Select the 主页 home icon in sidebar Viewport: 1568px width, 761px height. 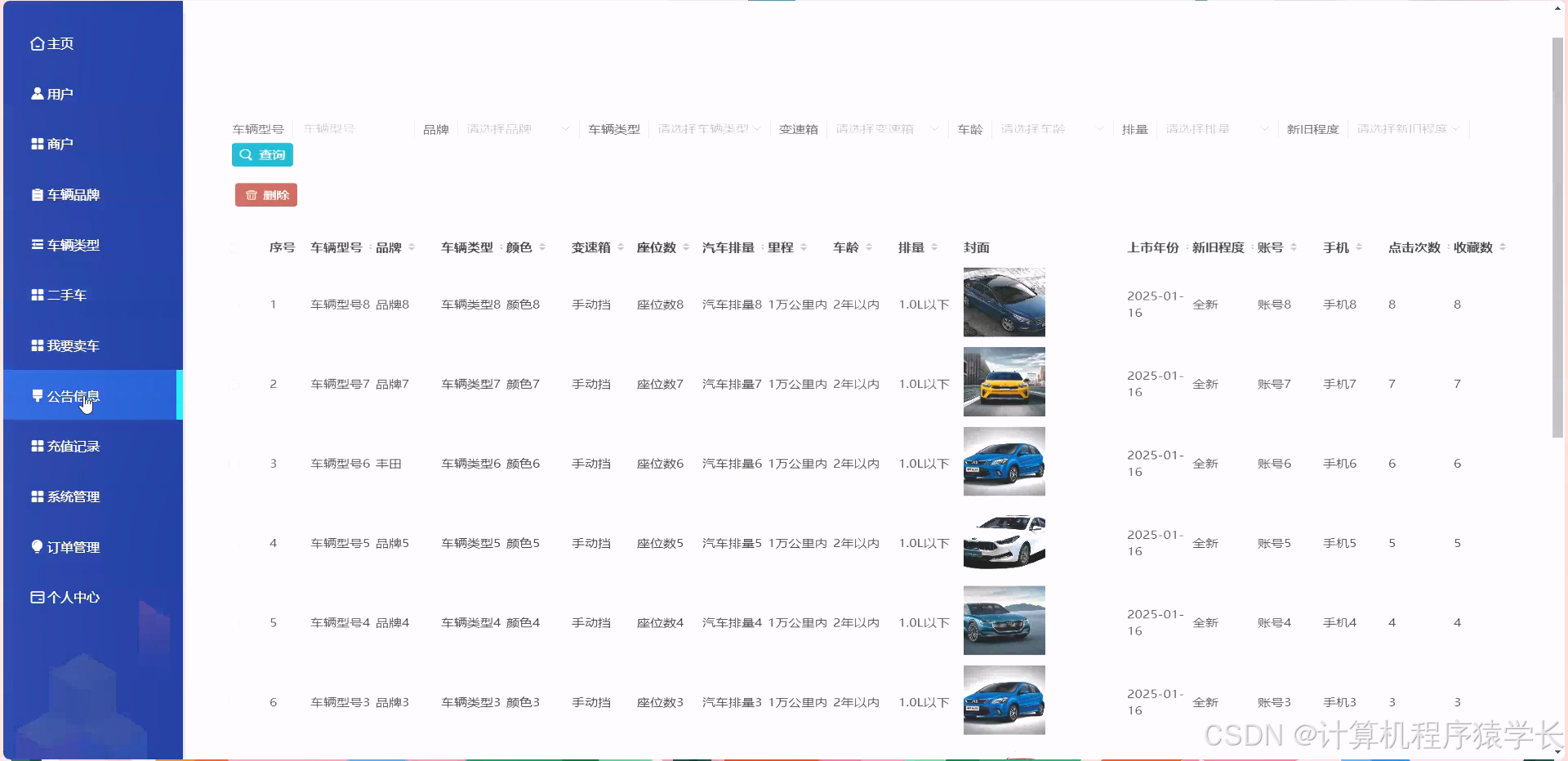point(36,43)
